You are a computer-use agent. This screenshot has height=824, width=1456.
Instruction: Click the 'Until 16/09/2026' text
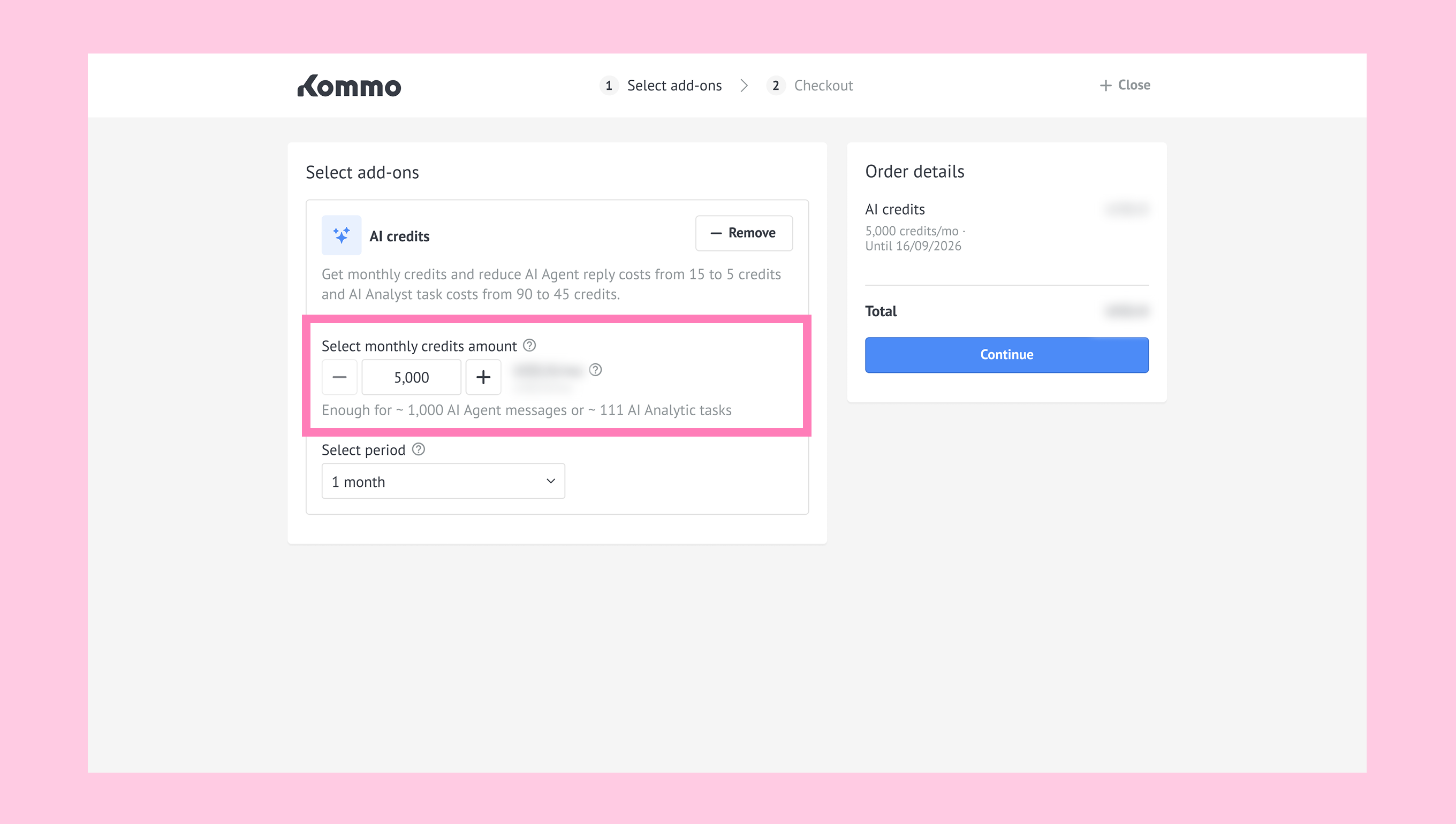[913, 246]
